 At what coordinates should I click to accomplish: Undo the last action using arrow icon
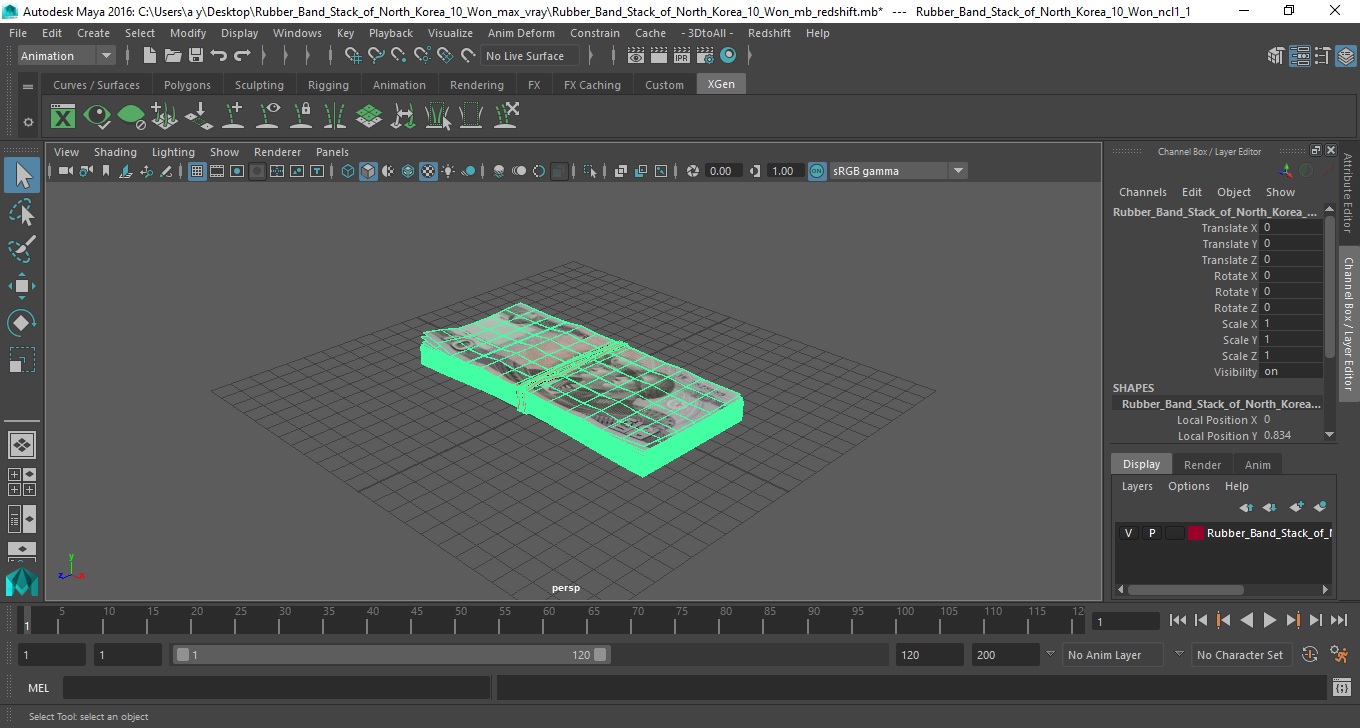[219, 56]
